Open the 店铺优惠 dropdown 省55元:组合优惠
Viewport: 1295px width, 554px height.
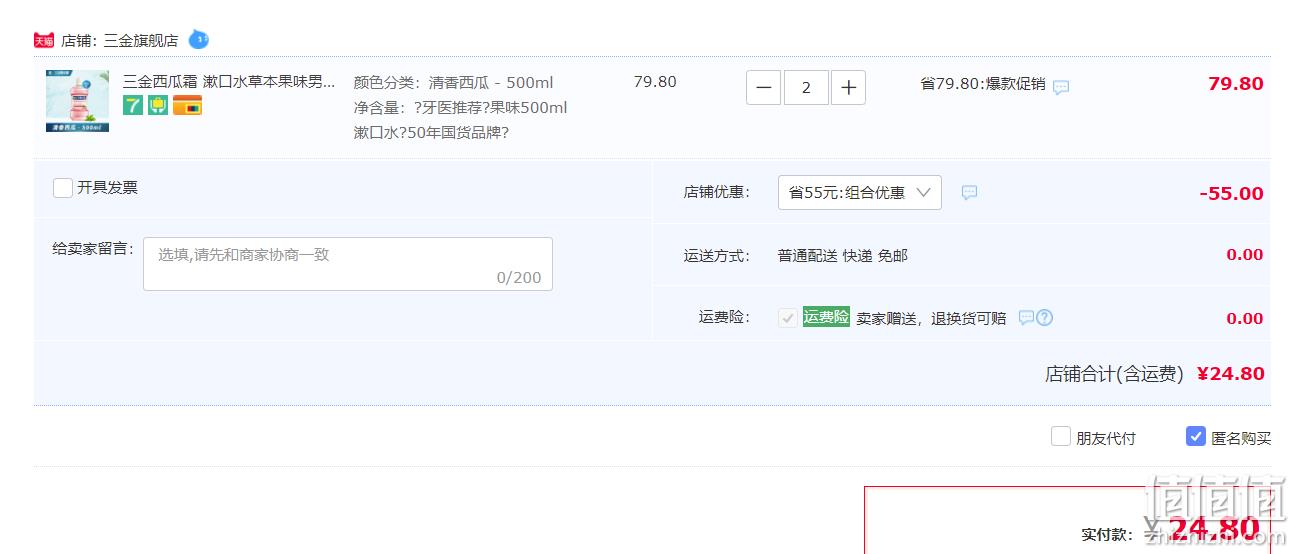pyautogui.click(x=860, y=192)
